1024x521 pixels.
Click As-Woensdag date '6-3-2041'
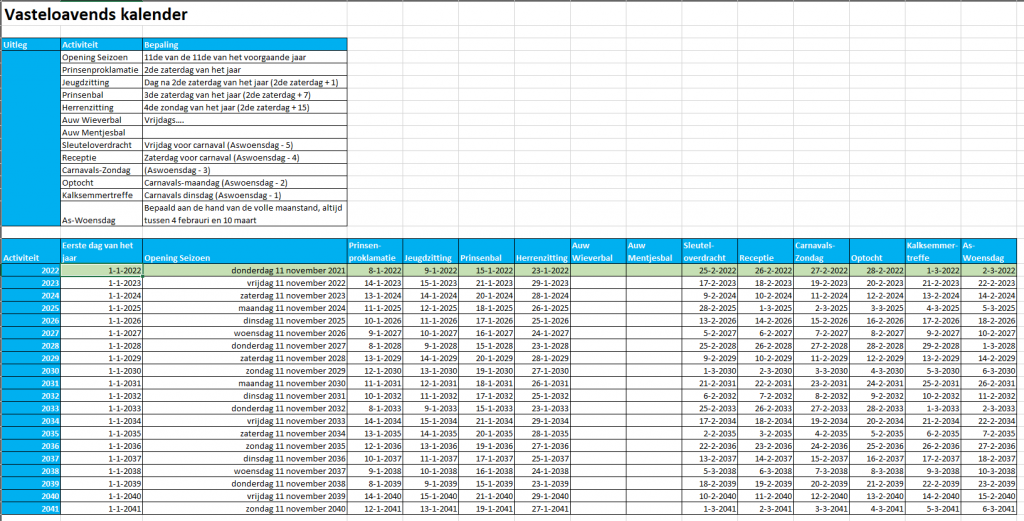tap(989, 508)
